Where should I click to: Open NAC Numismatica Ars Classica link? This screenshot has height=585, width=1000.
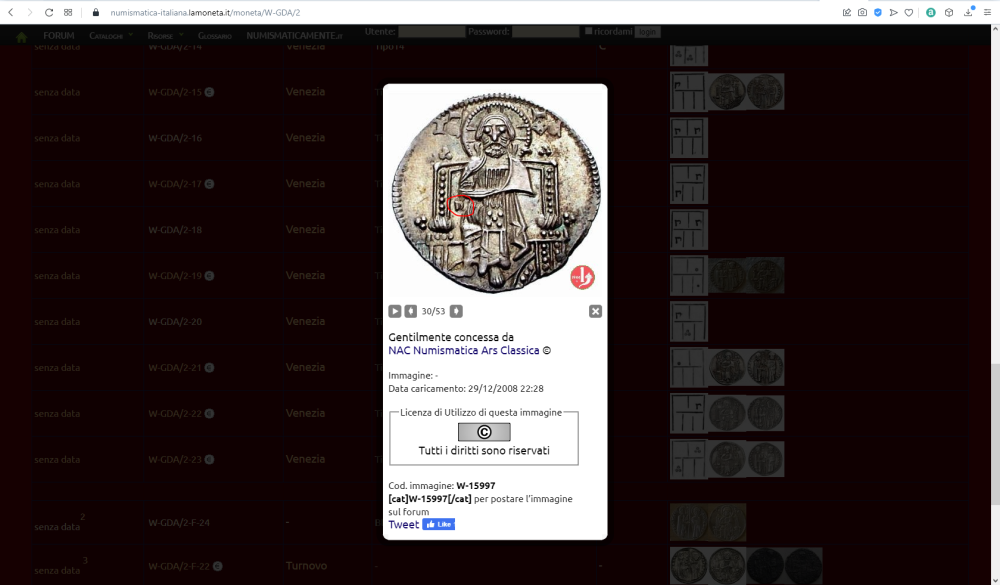coord(464,351)
